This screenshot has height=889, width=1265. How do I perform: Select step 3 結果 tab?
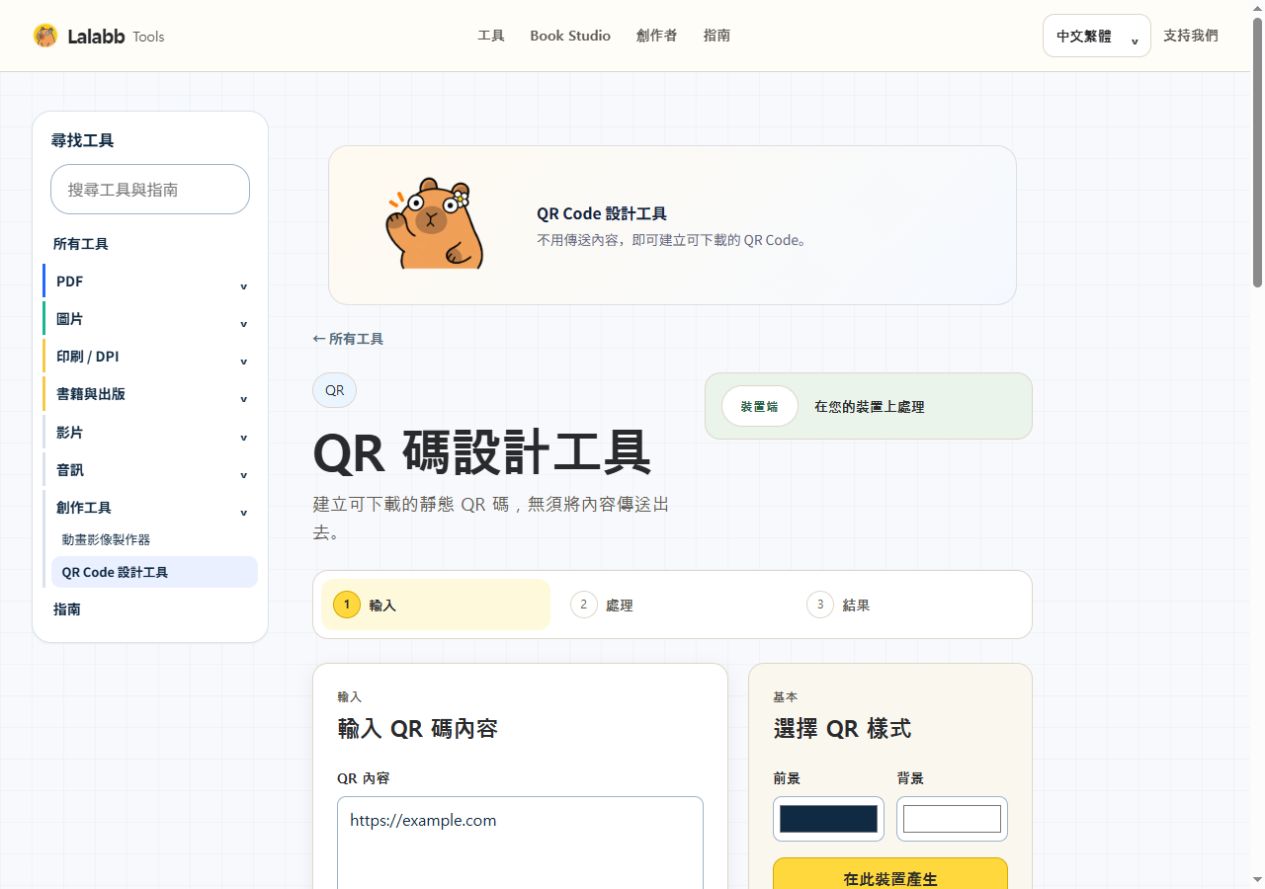(x=909, y=605)
